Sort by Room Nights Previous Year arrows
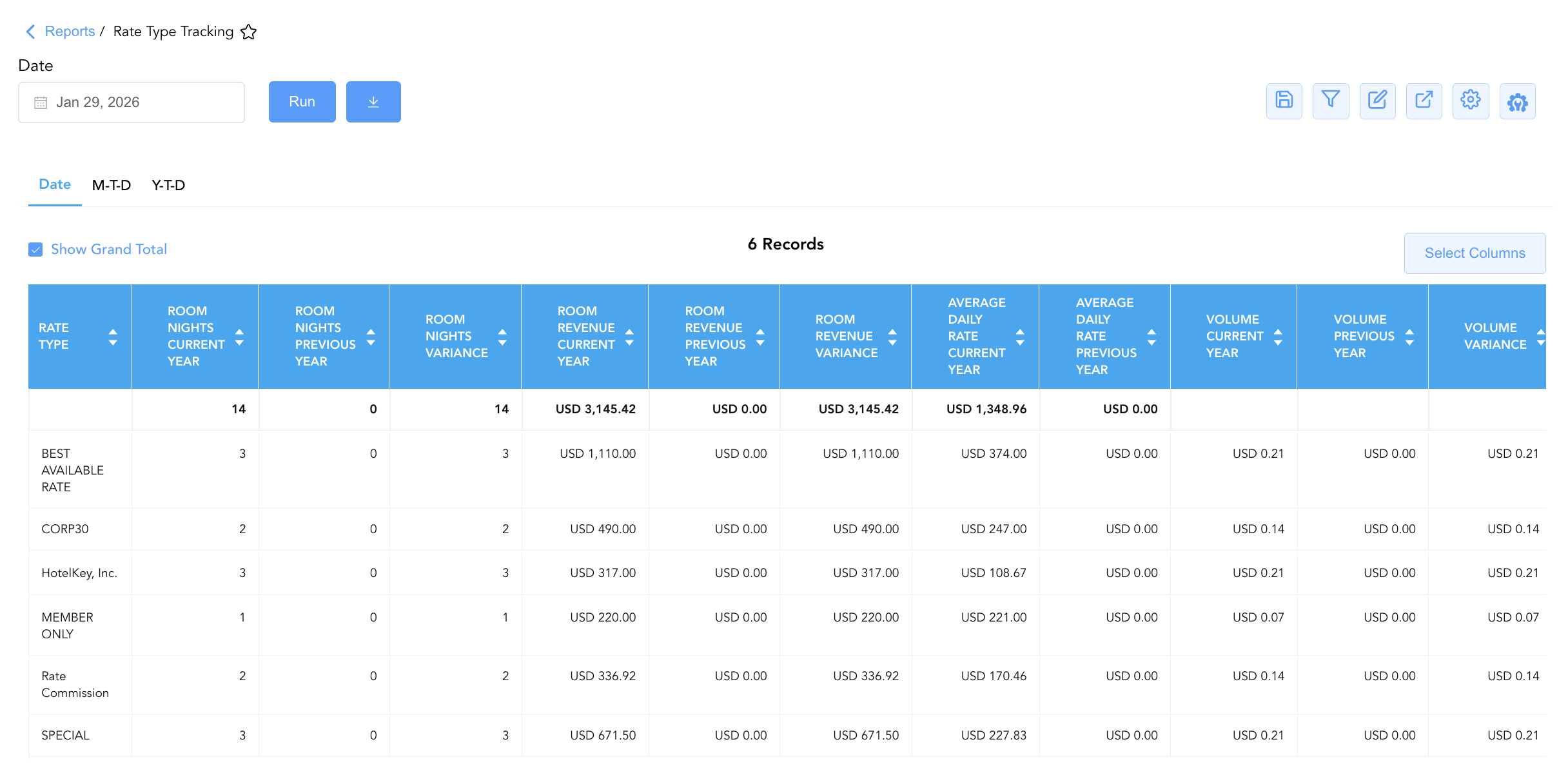Screen dimensions: 1568x784 371,337
